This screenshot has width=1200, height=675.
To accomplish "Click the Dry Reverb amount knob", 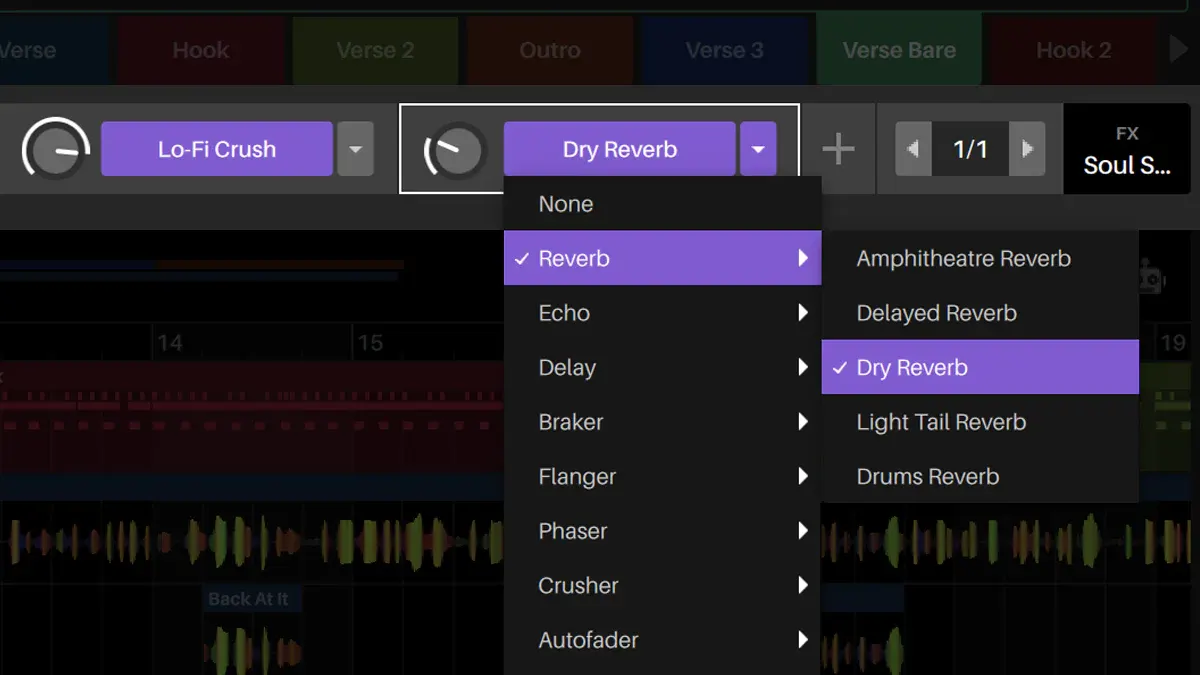I will pos(456,151).
